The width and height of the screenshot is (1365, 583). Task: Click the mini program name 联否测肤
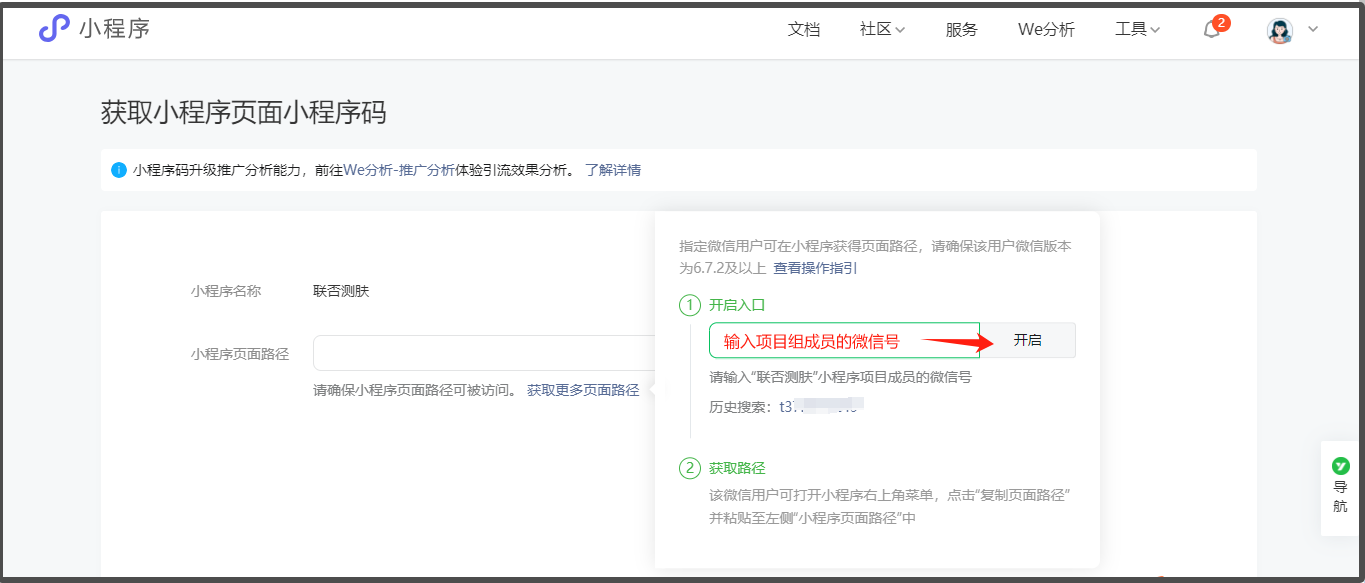tap(341, 291)
